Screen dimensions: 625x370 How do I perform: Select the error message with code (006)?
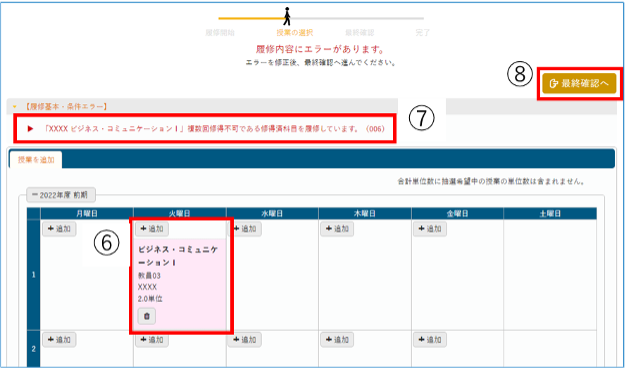coord(214,129)
